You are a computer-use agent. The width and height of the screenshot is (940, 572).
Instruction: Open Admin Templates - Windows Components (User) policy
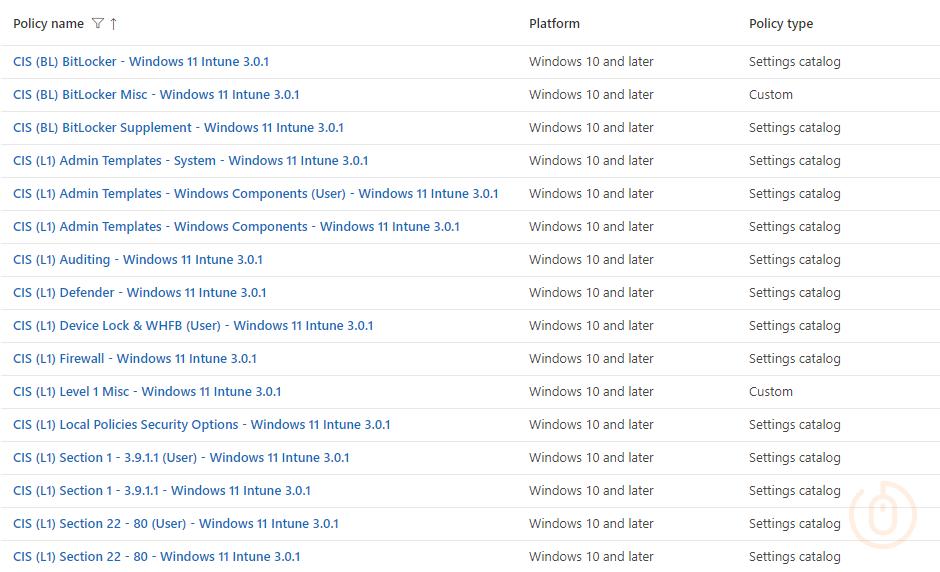click(x=255, y=194)
